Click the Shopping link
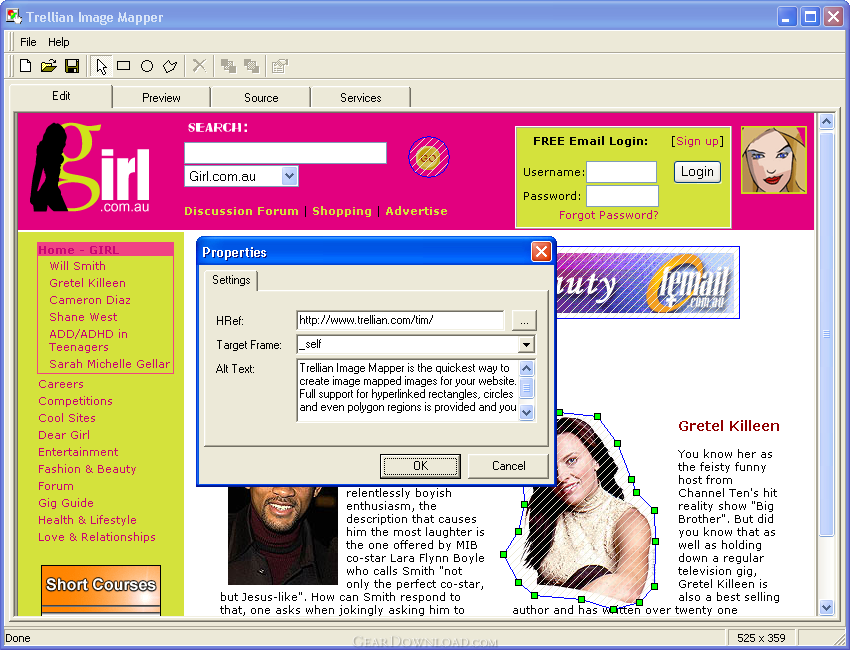The height and width of the screenshot is (650, 850). [342, 211]
